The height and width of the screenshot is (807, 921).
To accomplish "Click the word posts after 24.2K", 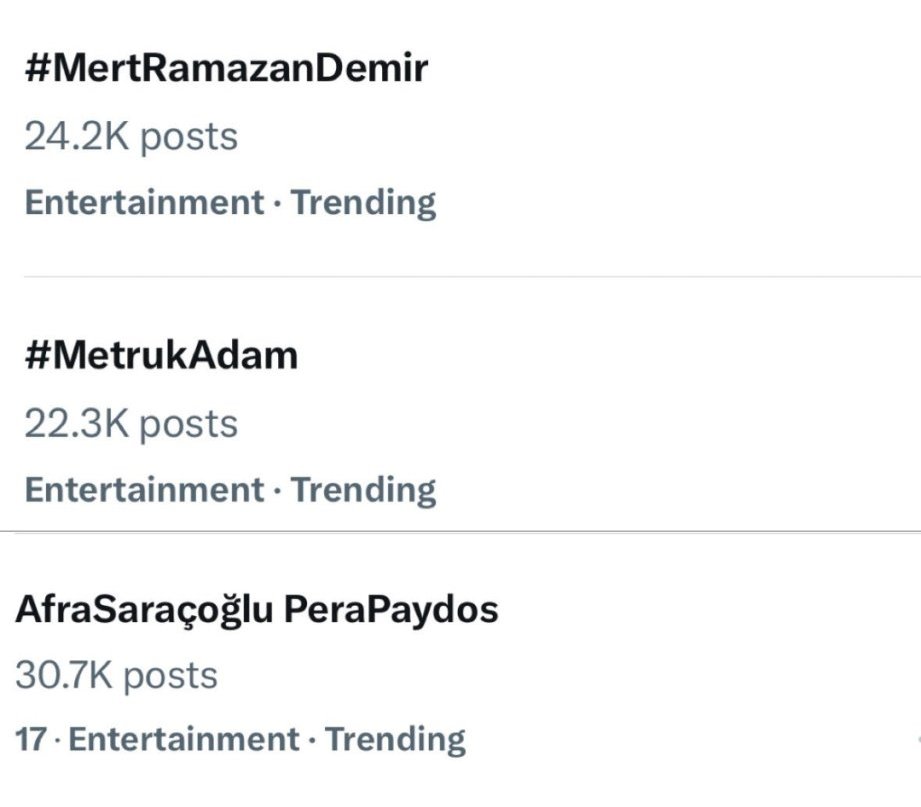I will [188, 136].
